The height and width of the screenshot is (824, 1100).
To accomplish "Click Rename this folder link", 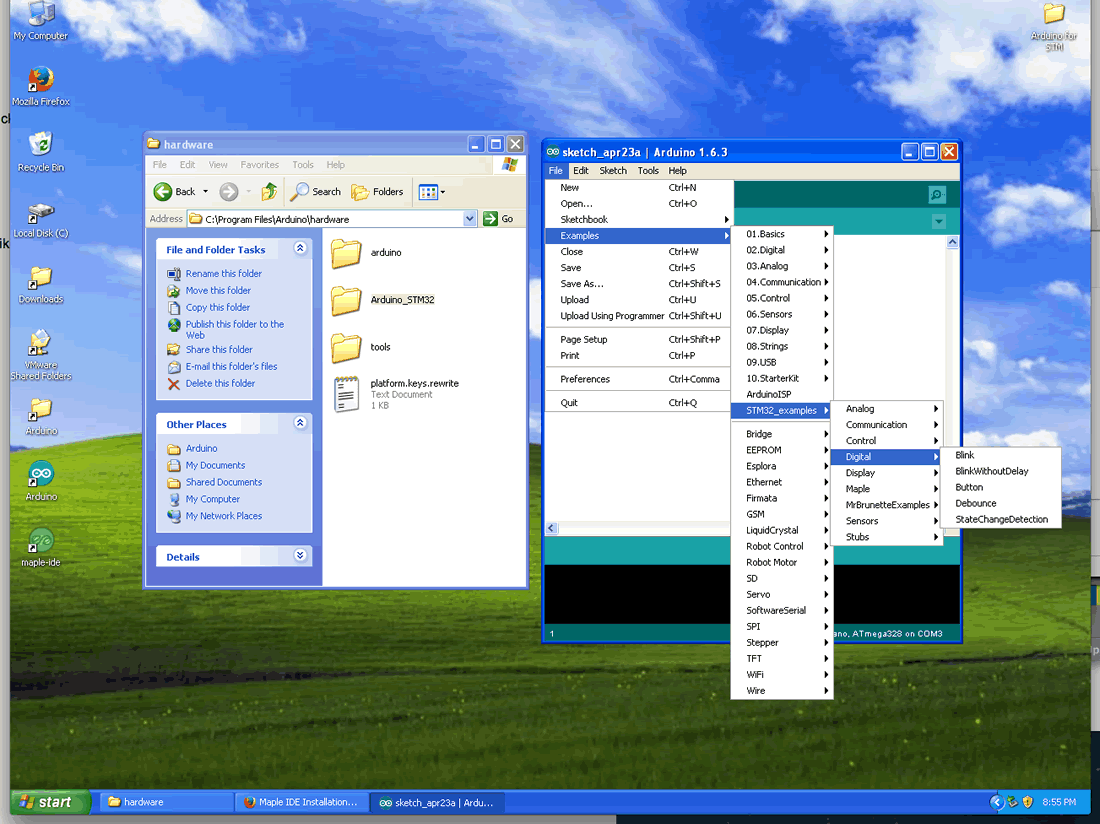I will coord(223,273).
